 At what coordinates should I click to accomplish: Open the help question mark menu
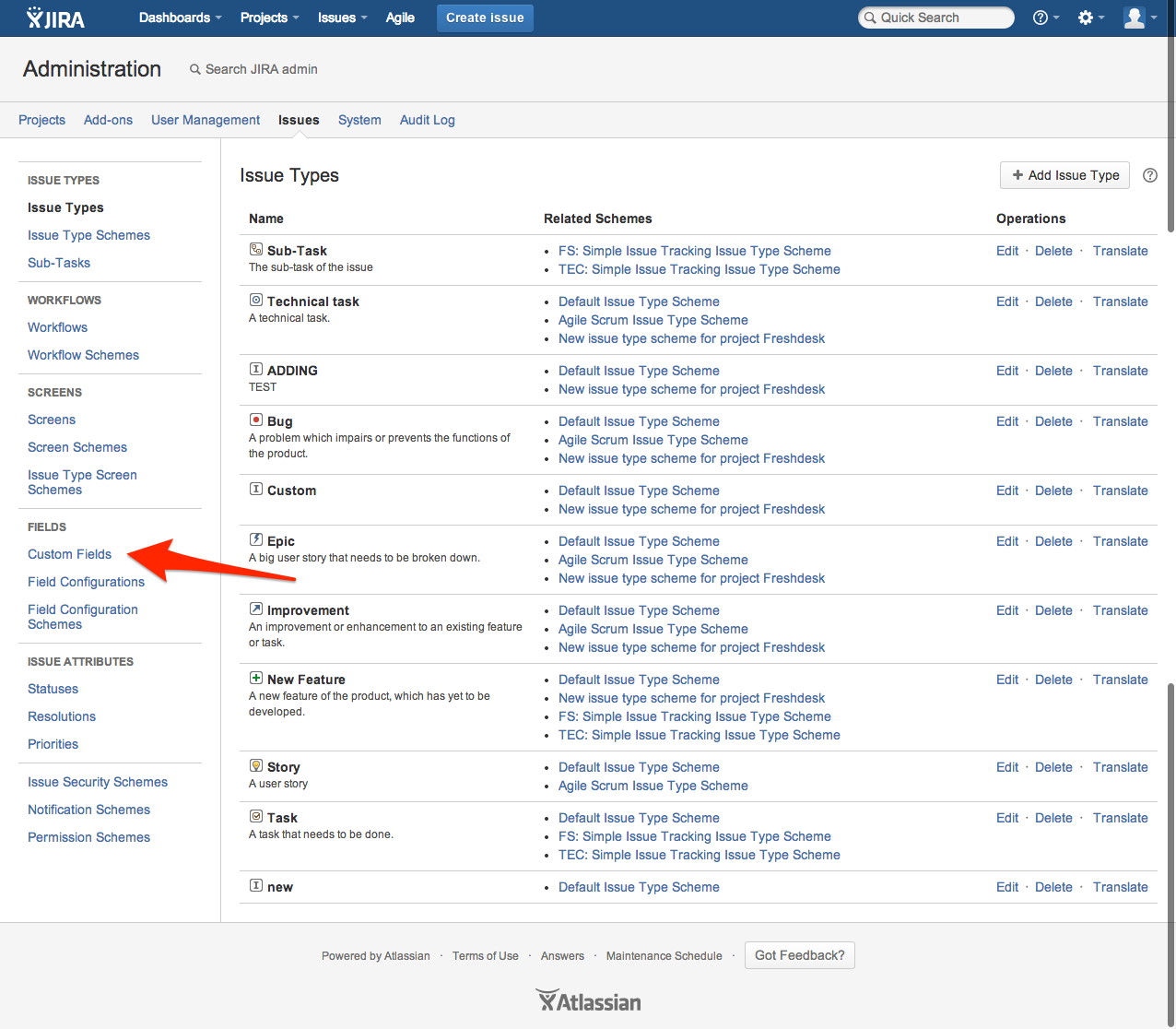pyautogui.click(x=1045, y=18)
